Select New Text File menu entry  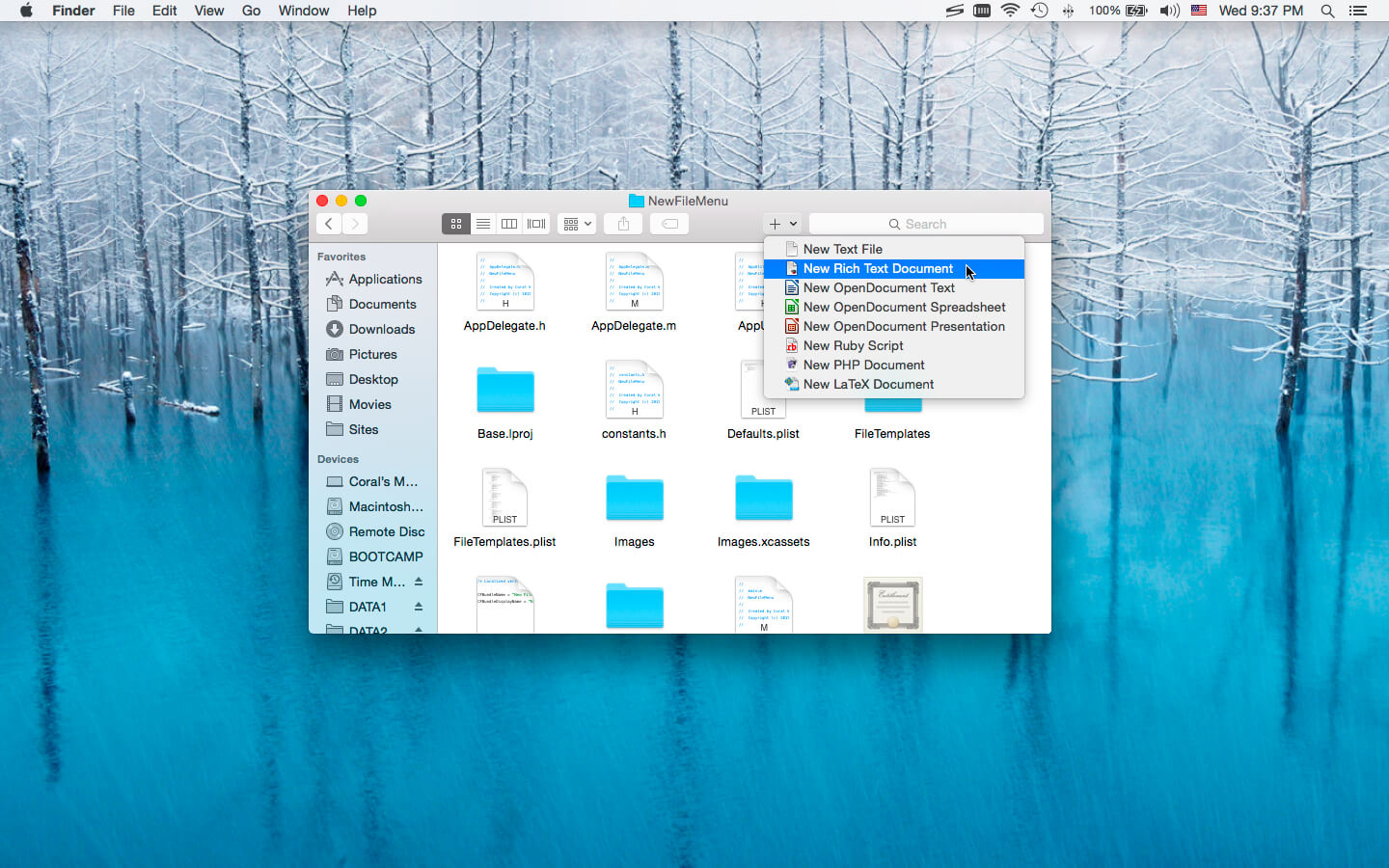(893, 249)
